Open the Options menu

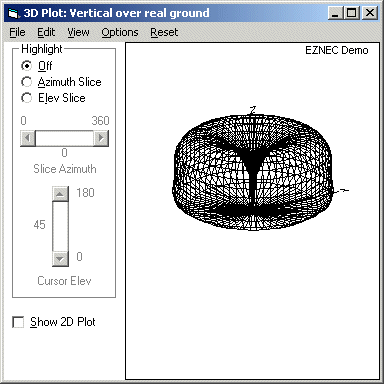point(120,32)
